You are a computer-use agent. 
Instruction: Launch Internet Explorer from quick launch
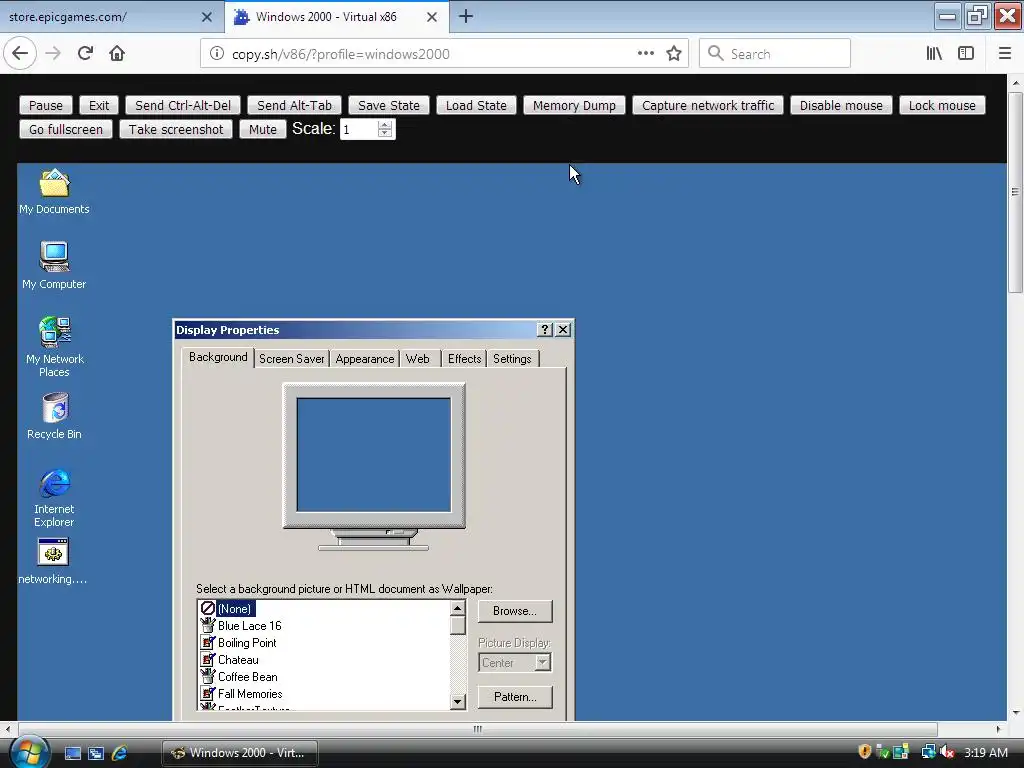120,753
